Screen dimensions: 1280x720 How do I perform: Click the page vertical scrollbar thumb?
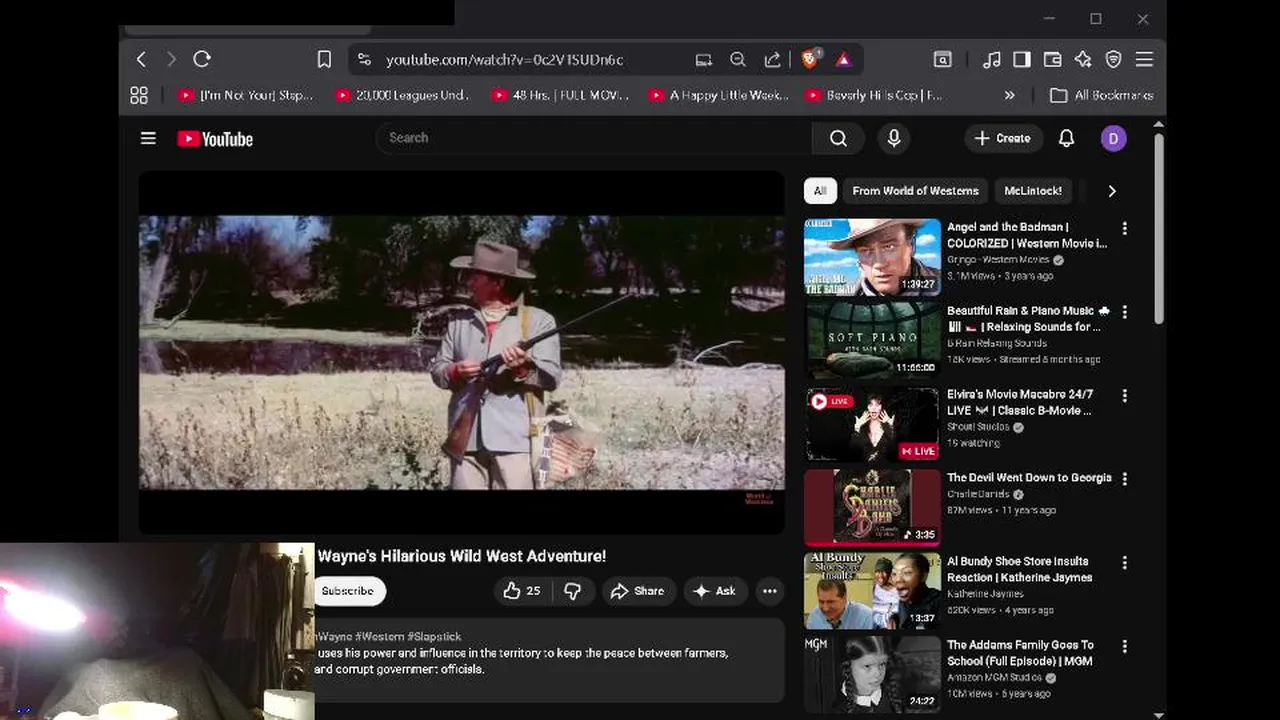(x=1159, y=228)
